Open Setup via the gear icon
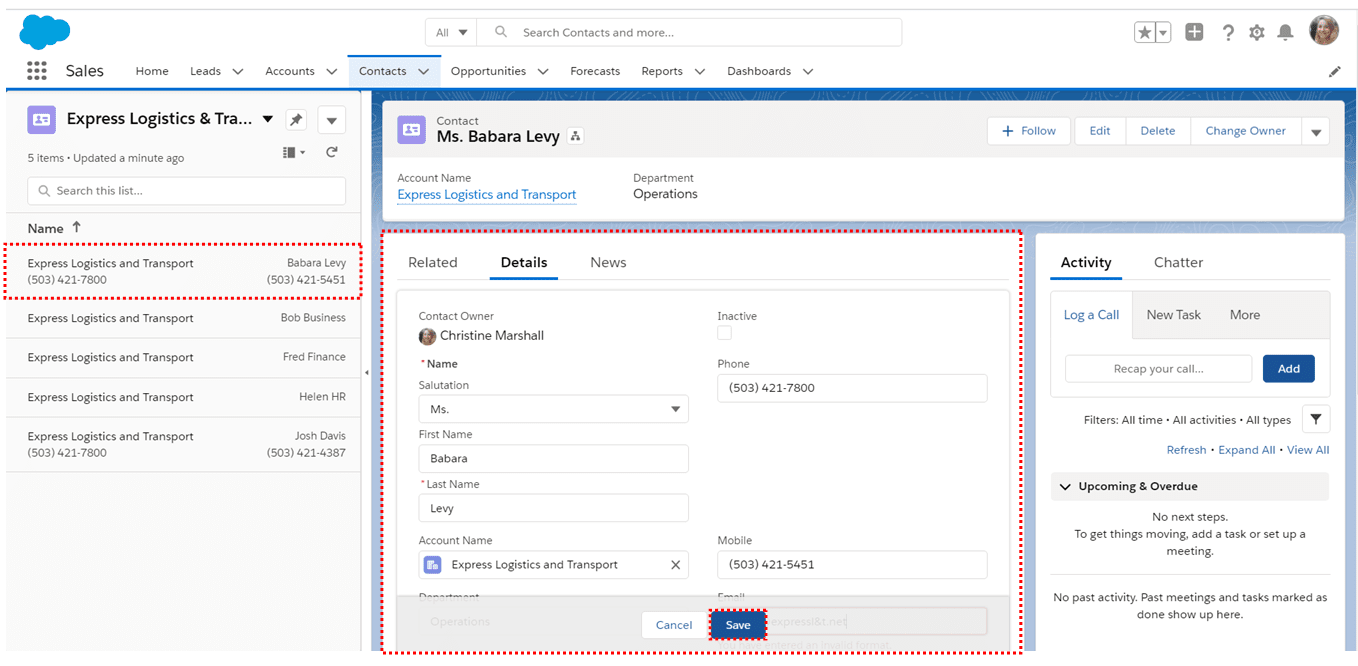The image size is (1358, 666). pos(1257,32)
